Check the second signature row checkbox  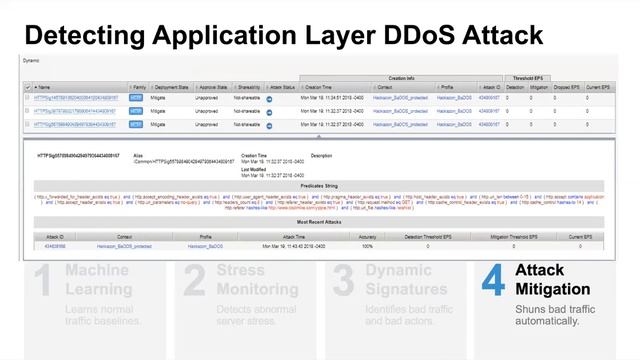click(x=27, y=111)
